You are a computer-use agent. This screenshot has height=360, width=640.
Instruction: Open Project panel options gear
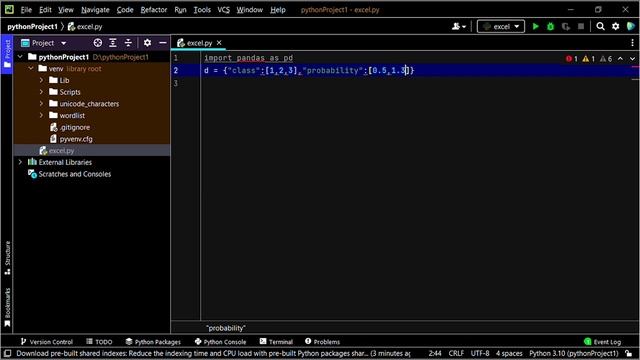click(x=147, y=43)
